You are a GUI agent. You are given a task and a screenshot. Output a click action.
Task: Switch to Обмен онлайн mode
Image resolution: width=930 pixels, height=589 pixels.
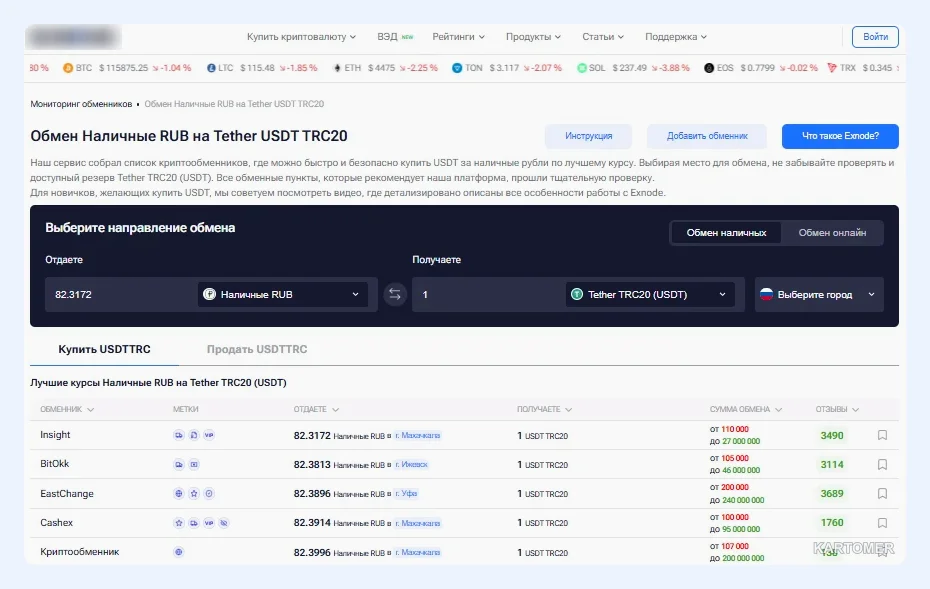(x=832, y=233)
